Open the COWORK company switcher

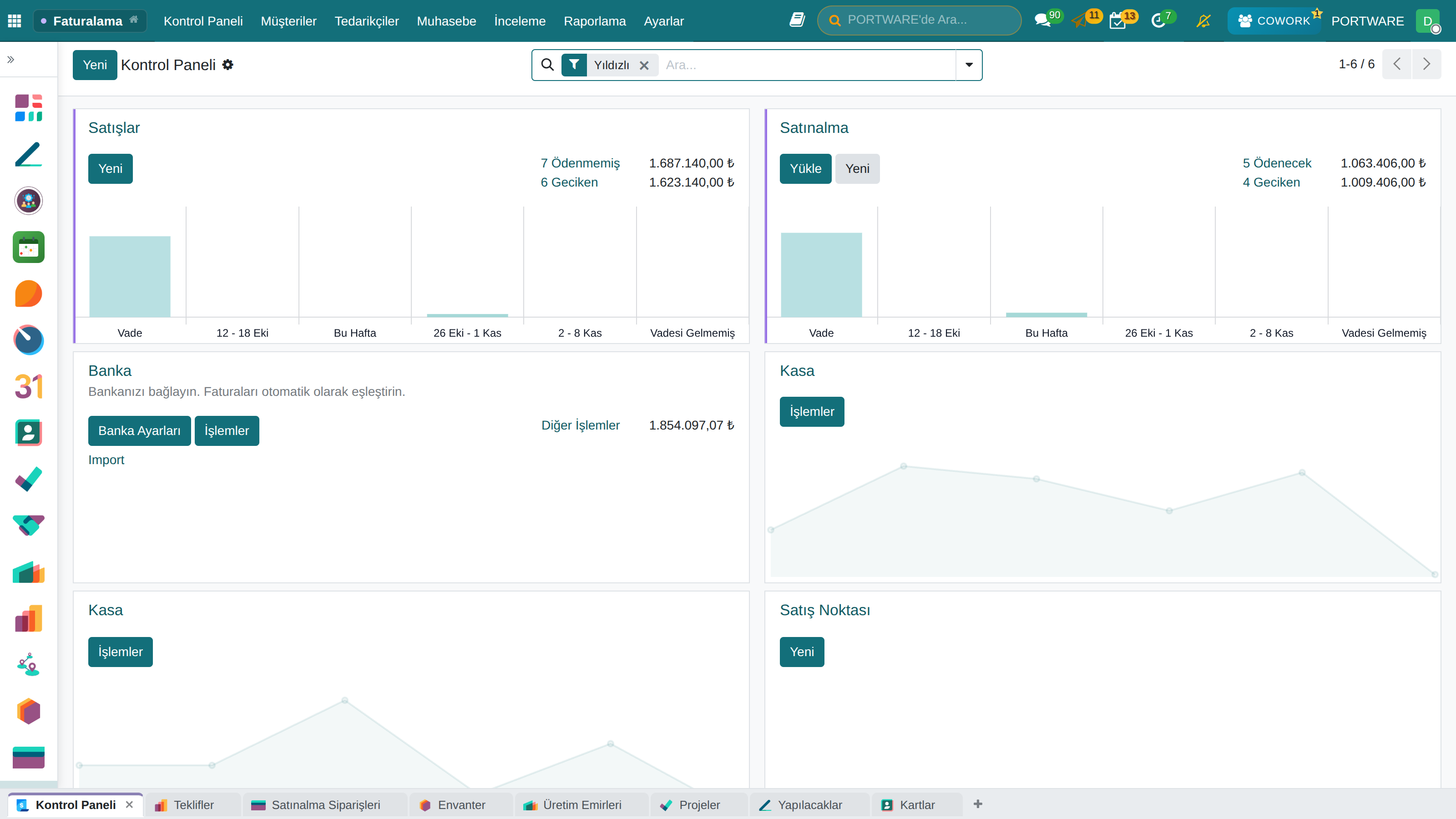(x=1274, y=21)
